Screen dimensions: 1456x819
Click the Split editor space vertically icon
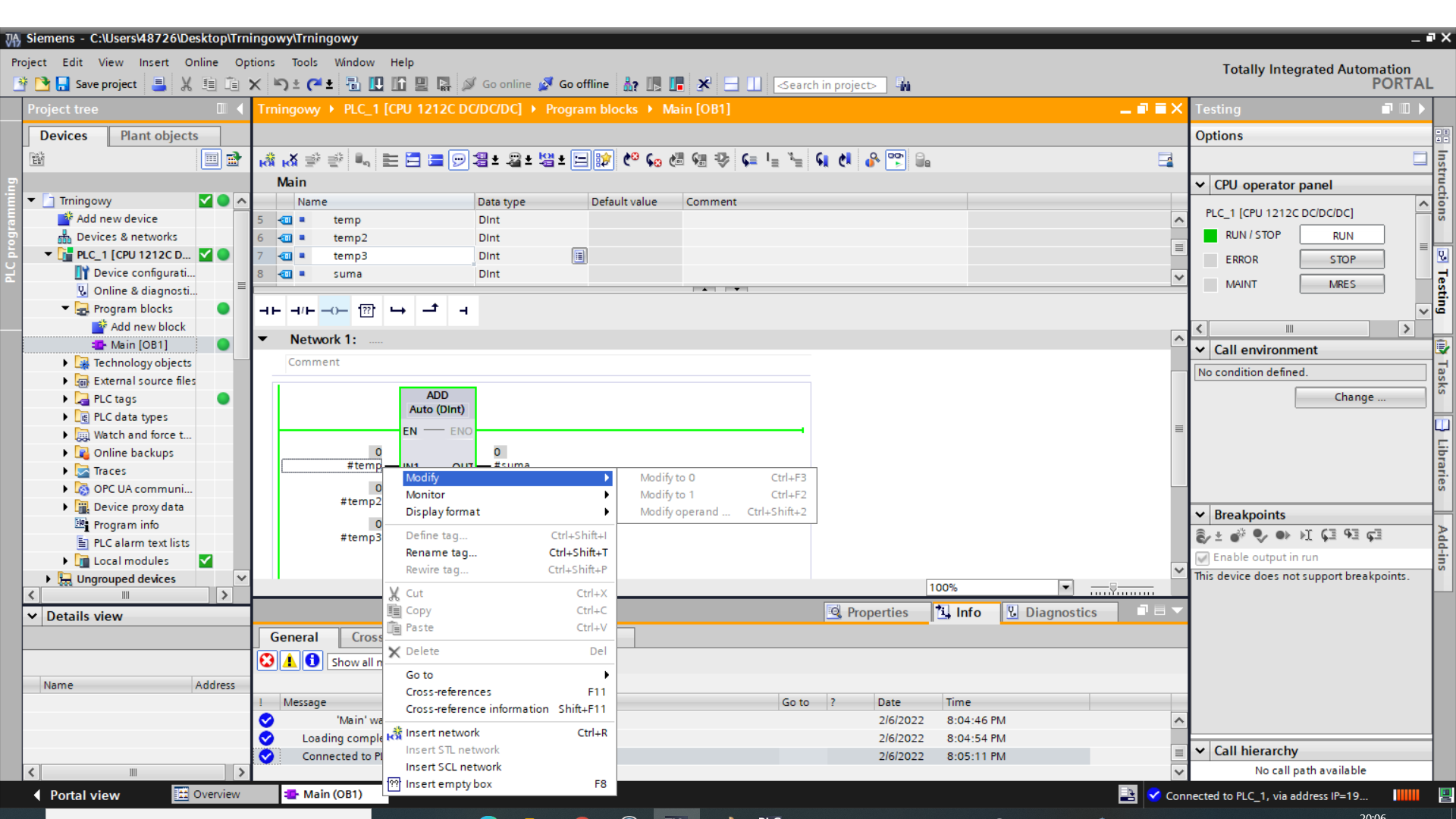754,84
